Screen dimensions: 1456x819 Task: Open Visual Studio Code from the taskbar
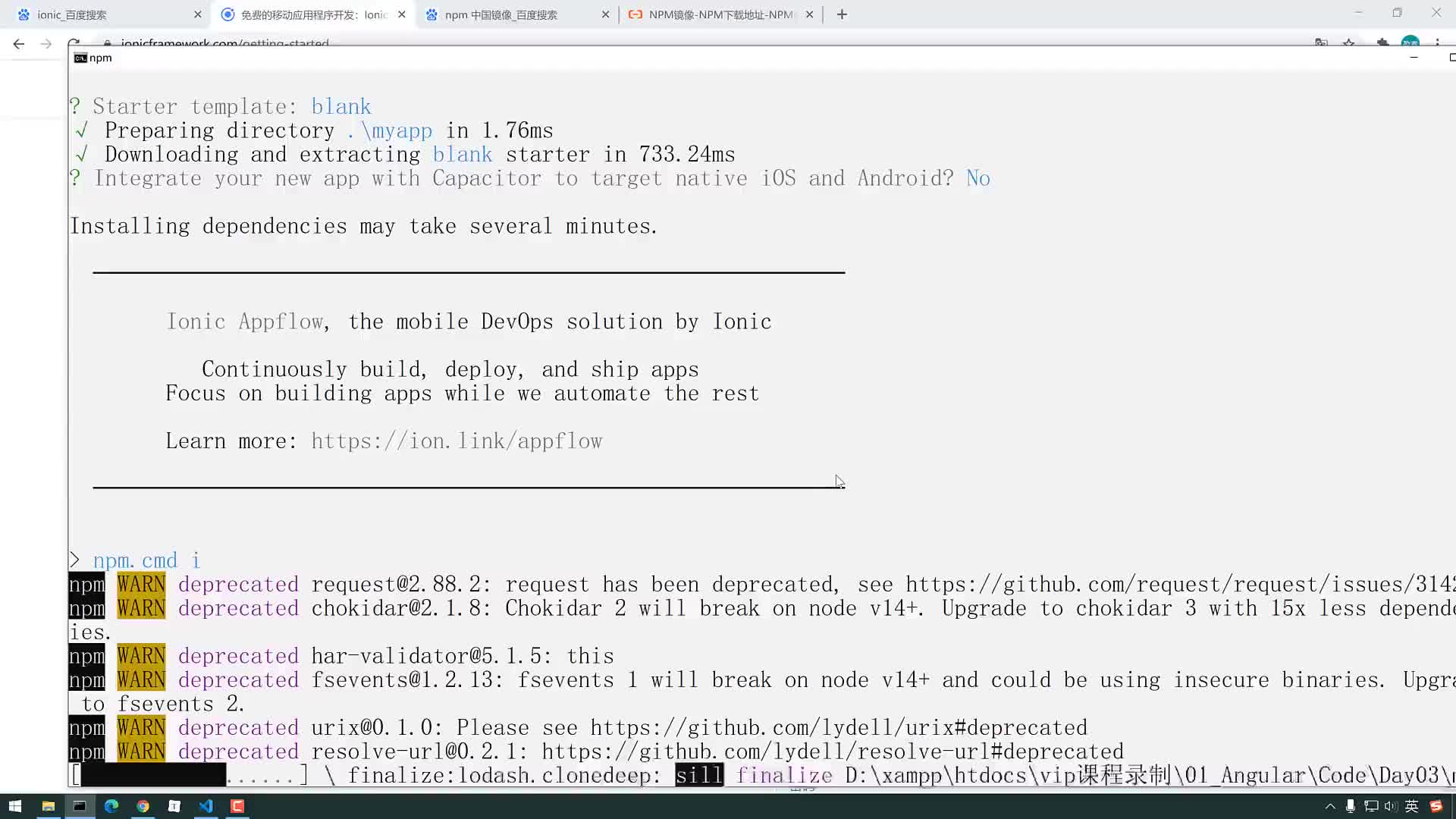coord(206,806)
